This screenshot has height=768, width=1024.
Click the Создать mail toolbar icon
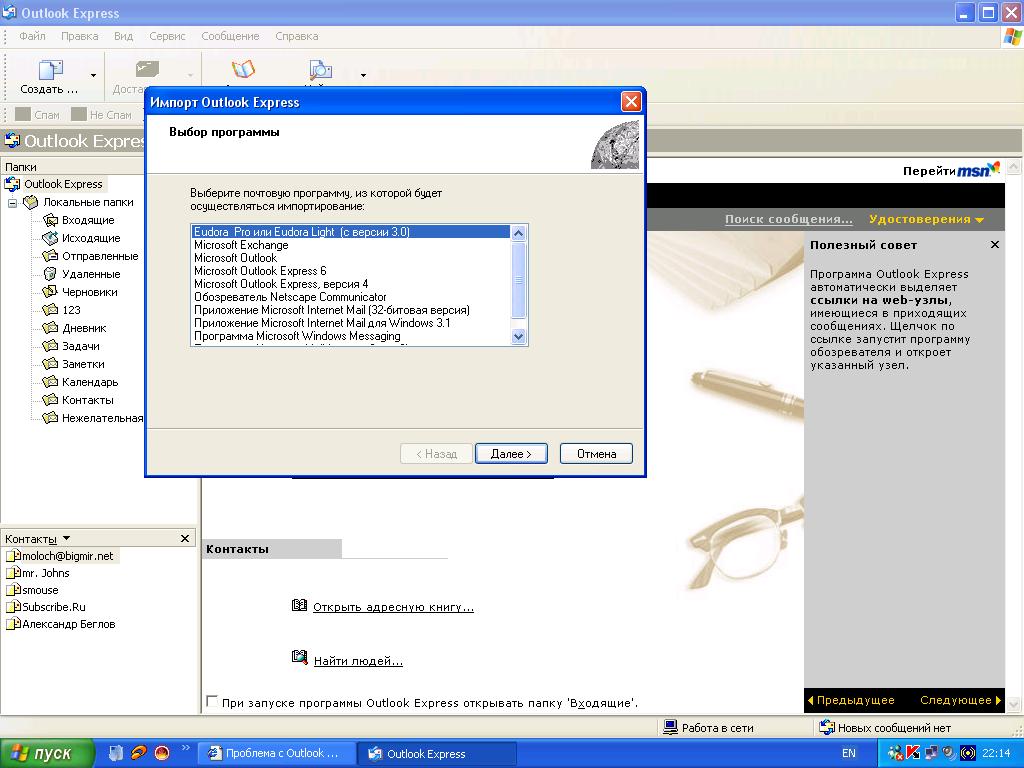coord(49,71)
